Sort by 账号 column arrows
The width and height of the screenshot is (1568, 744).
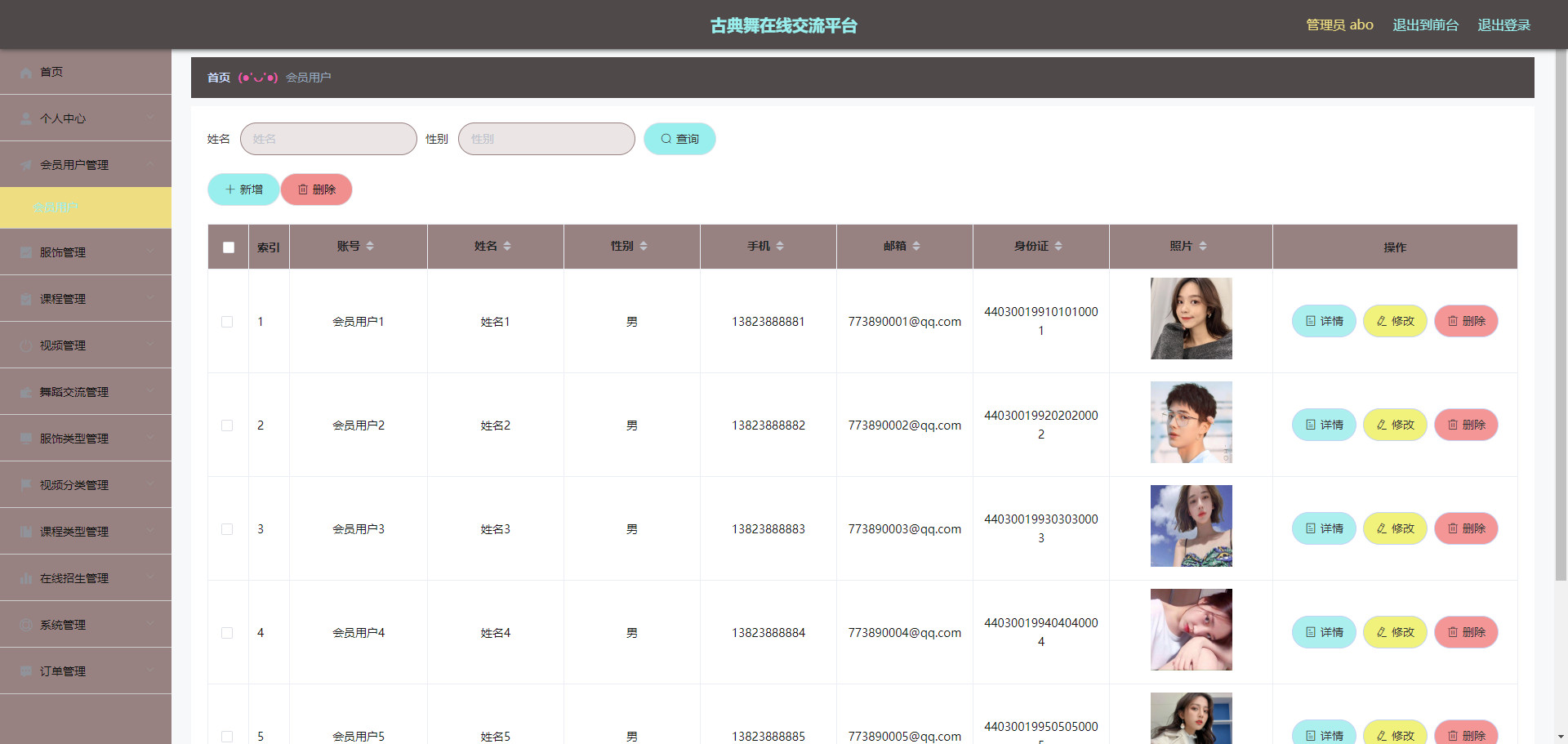click(370, 246)
